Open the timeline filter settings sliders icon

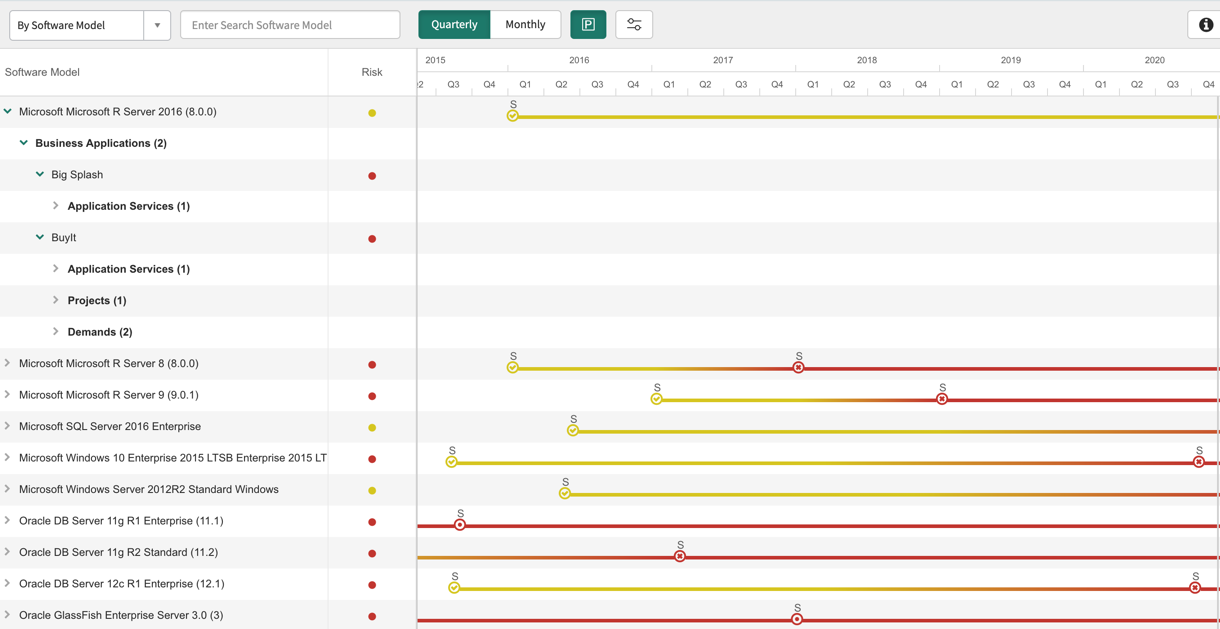pos(634,25)
